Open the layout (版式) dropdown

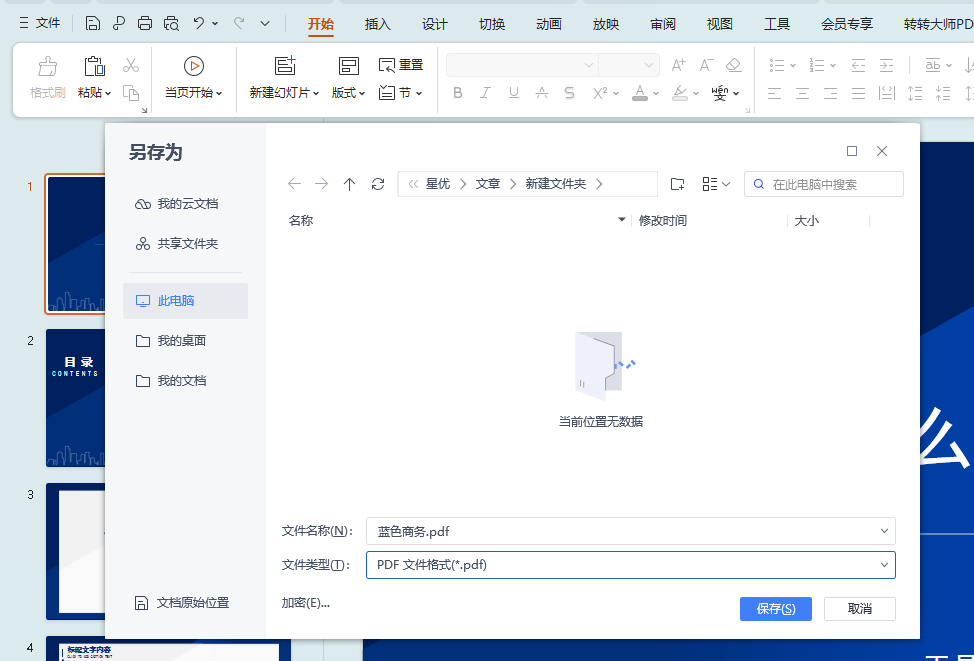click(x=348, y=93)
